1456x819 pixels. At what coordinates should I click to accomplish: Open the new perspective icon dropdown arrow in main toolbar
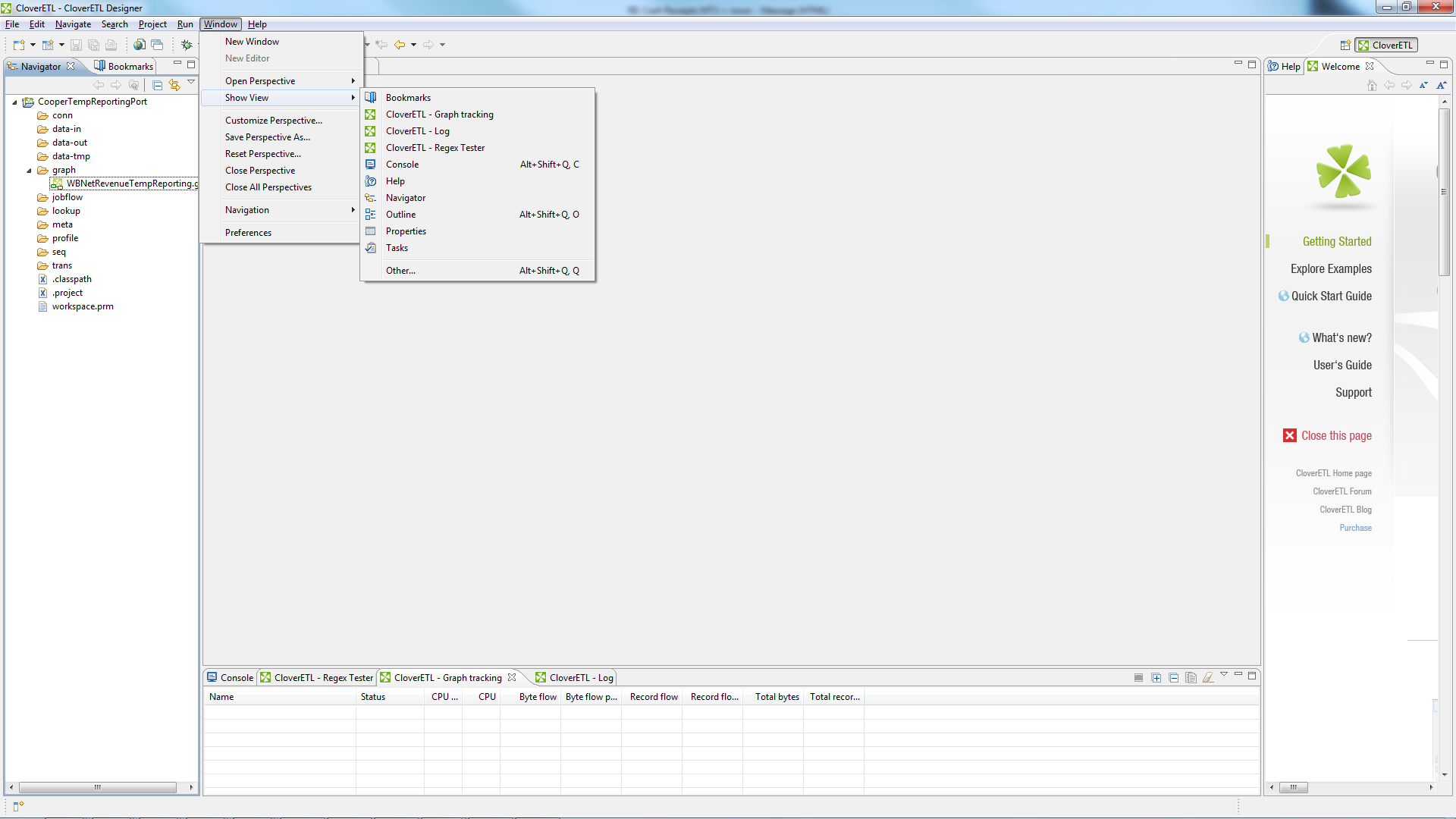pyautogui.click(x=61, y=45)
